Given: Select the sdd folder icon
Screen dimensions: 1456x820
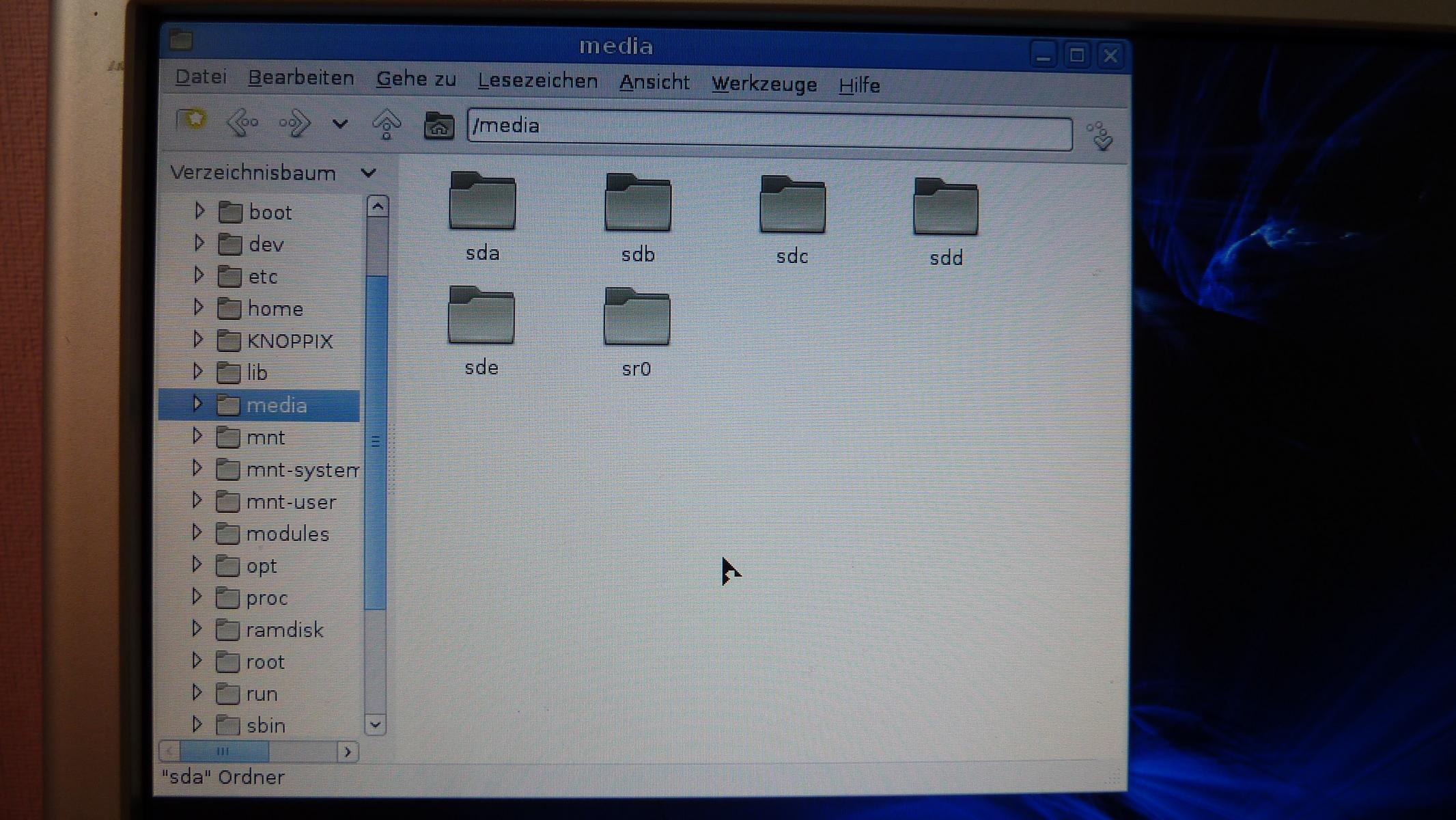Looking at the screenshot, I should (946, 208).
